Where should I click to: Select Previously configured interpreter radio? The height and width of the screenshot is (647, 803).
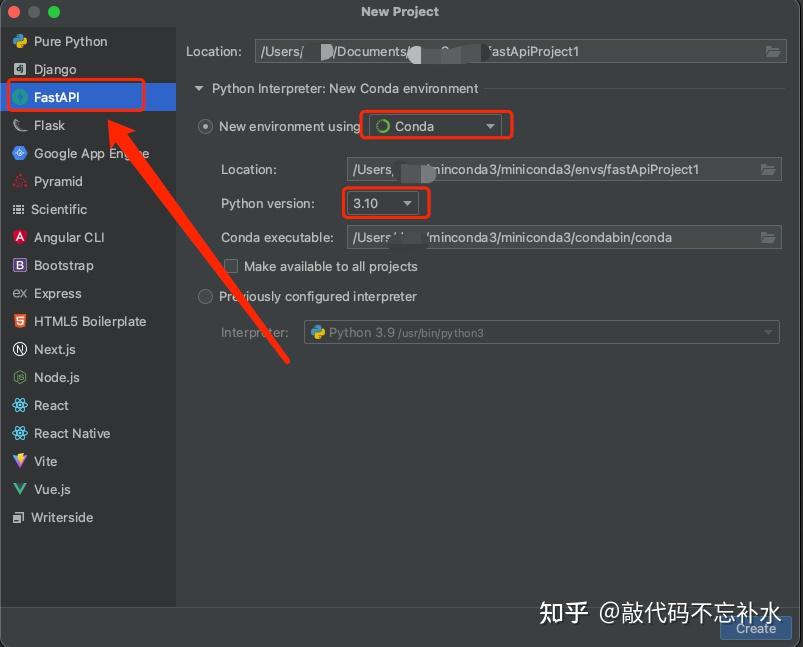pos(205,297)
